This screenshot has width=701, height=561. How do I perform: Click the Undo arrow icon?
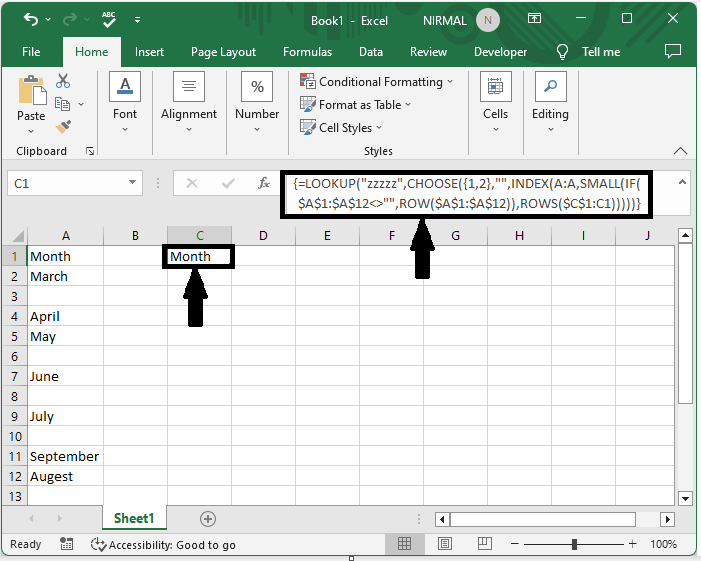[31, 19]
